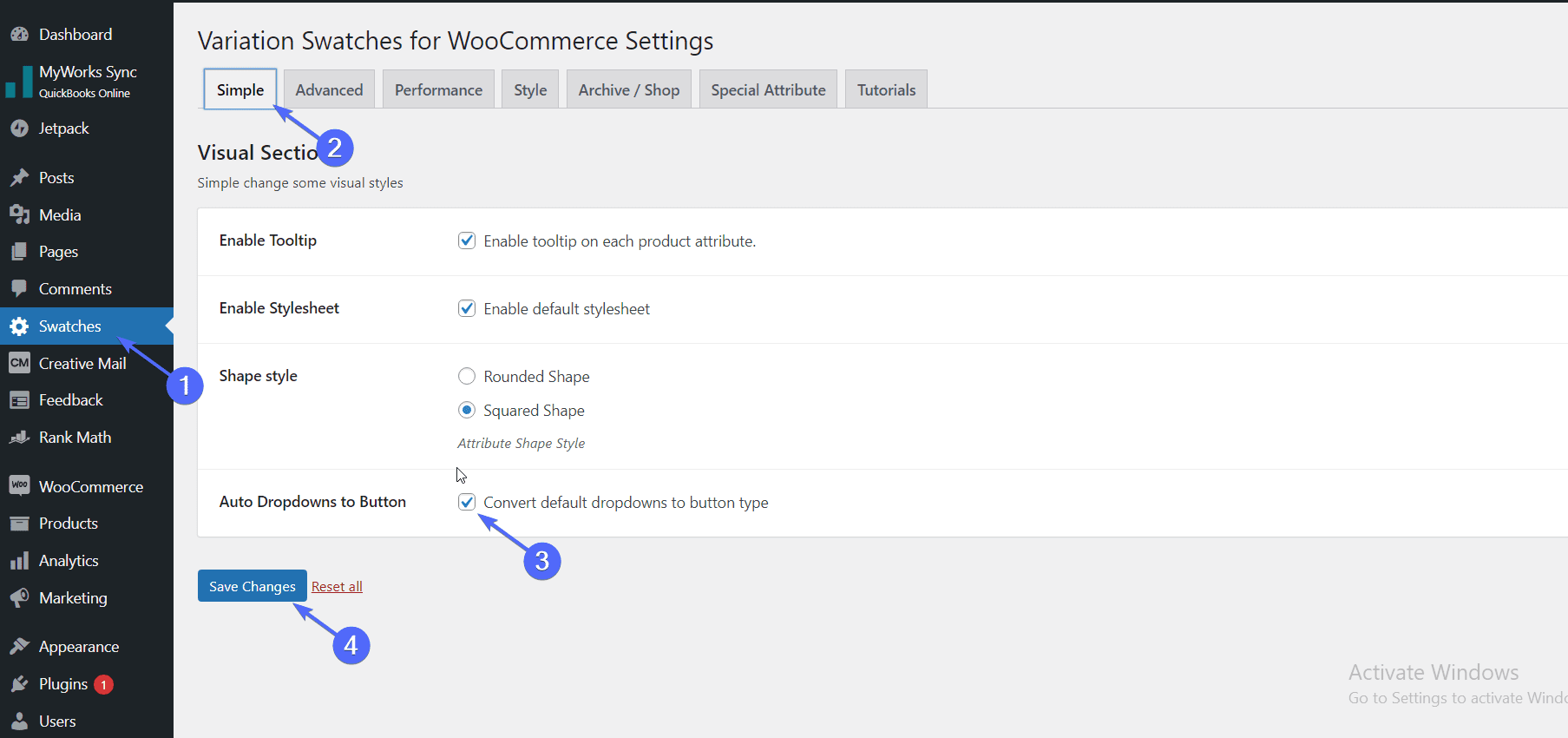This screenshot has height=738, width=1568.
Task: Click the WooCommerce woo icon
Action: 19,486
